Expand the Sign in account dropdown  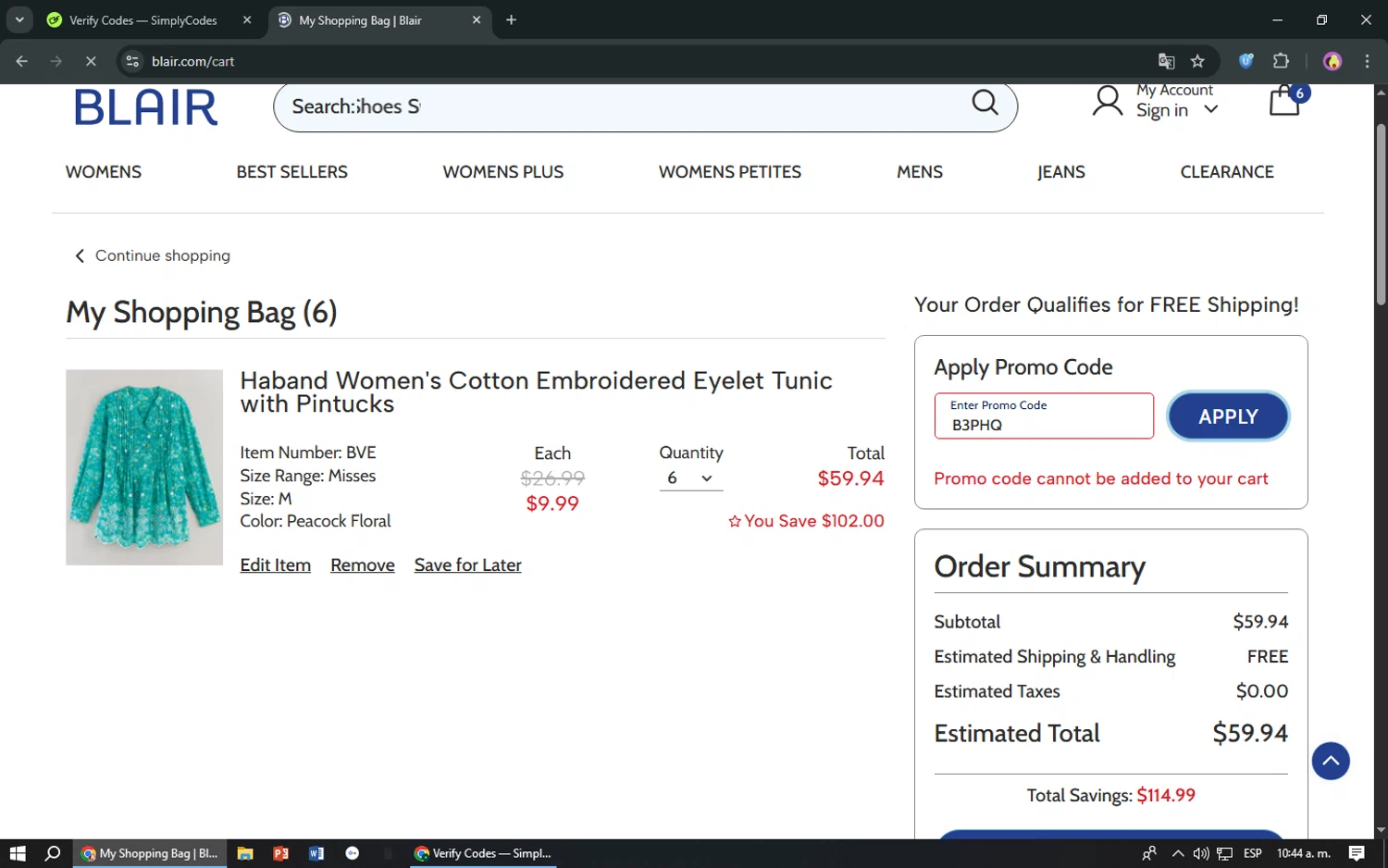click(1211, 110)
